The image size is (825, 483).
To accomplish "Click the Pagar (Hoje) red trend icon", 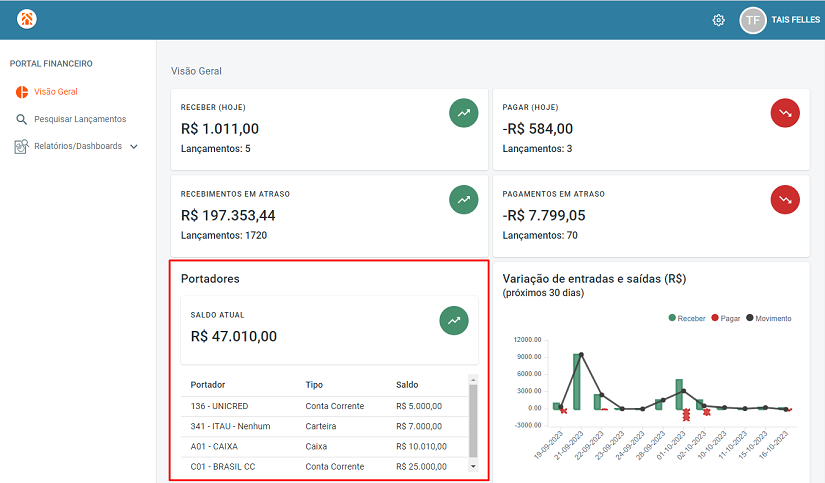I will [785, 113].
